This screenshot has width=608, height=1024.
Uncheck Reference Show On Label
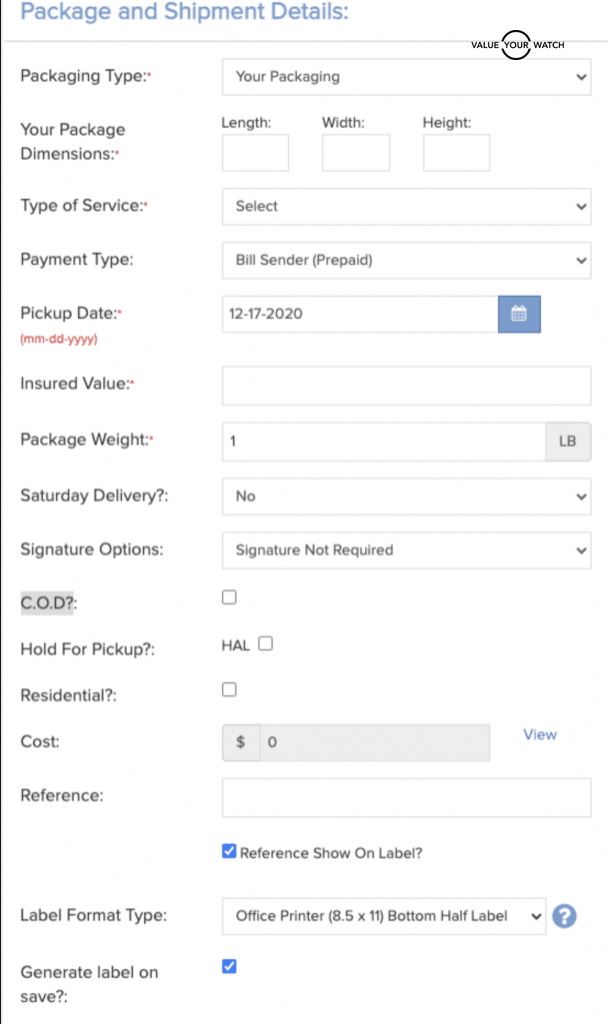[x=229, y=852]
